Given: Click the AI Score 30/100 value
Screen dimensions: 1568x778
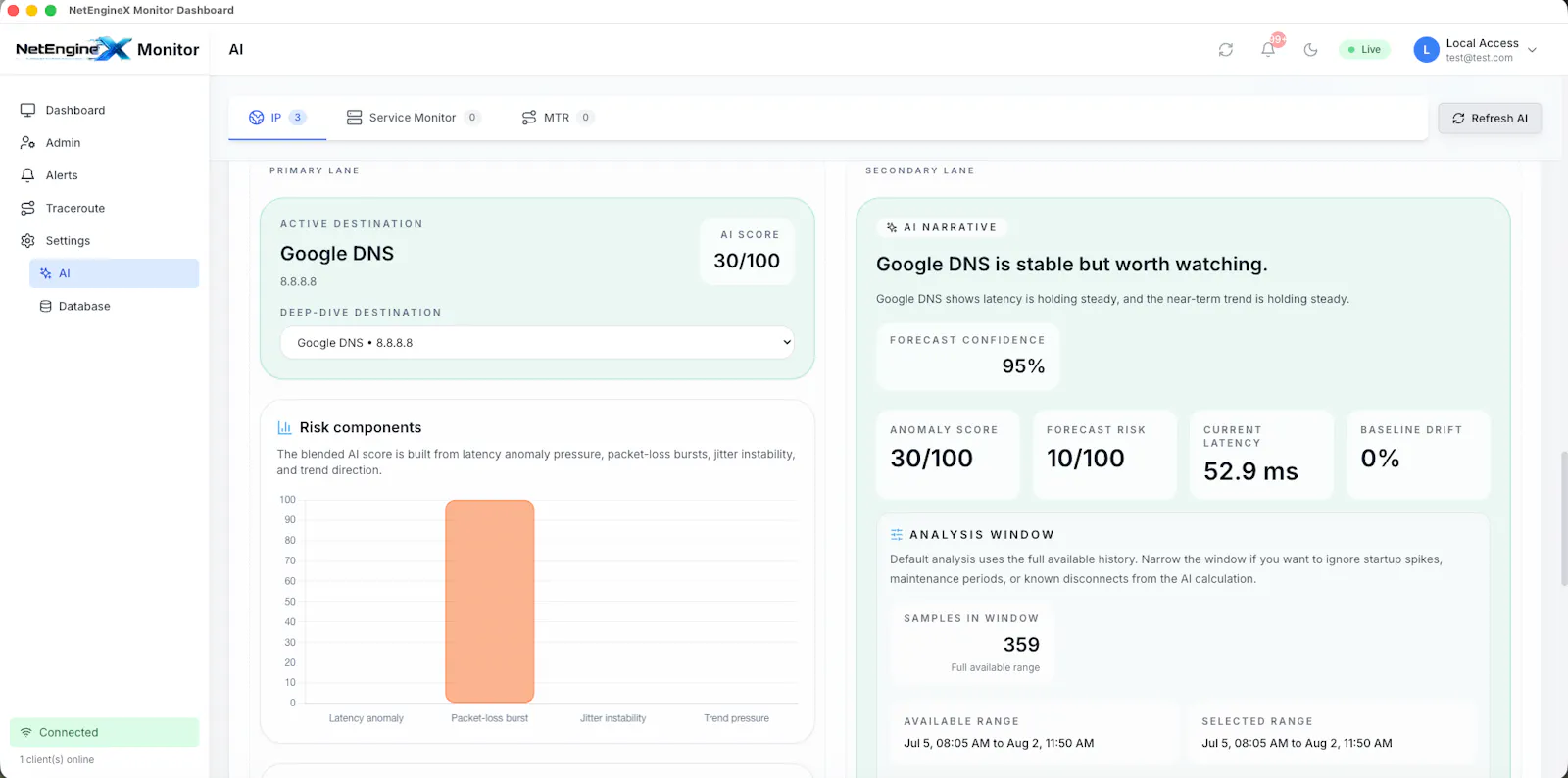Looking at the screenshot, I should 747,261.
